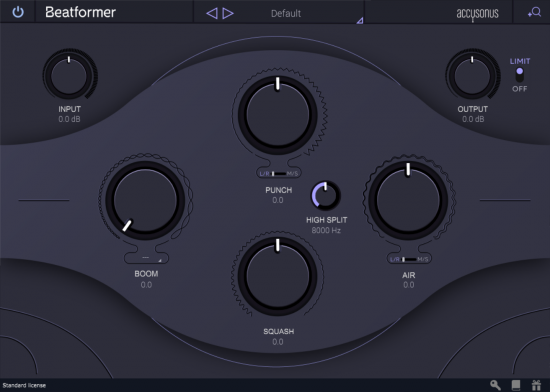Viewport: 550px width, 392px height.
Task: Open the Default preset dropdown
Action: click(286, 13)
